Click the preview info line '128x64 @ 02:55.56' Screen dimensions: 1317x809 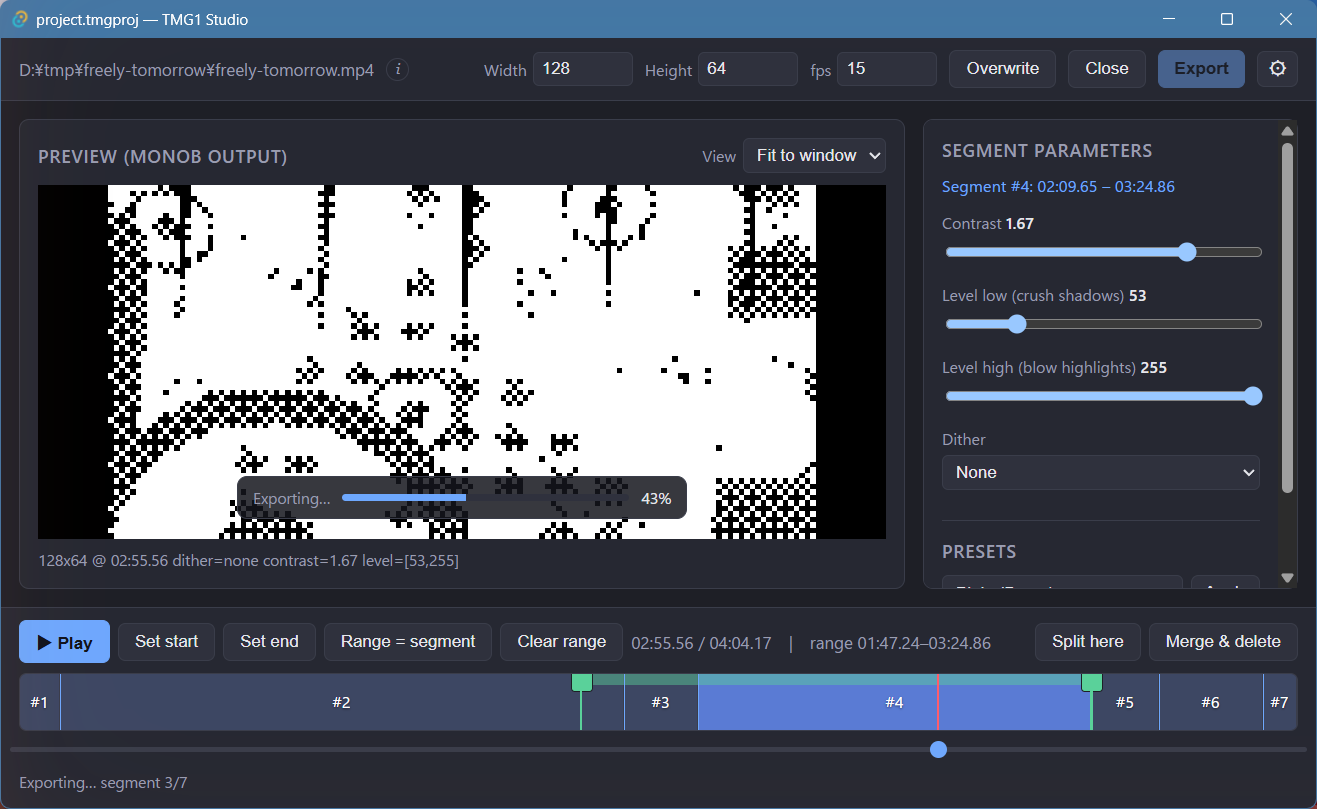(249, 561)
